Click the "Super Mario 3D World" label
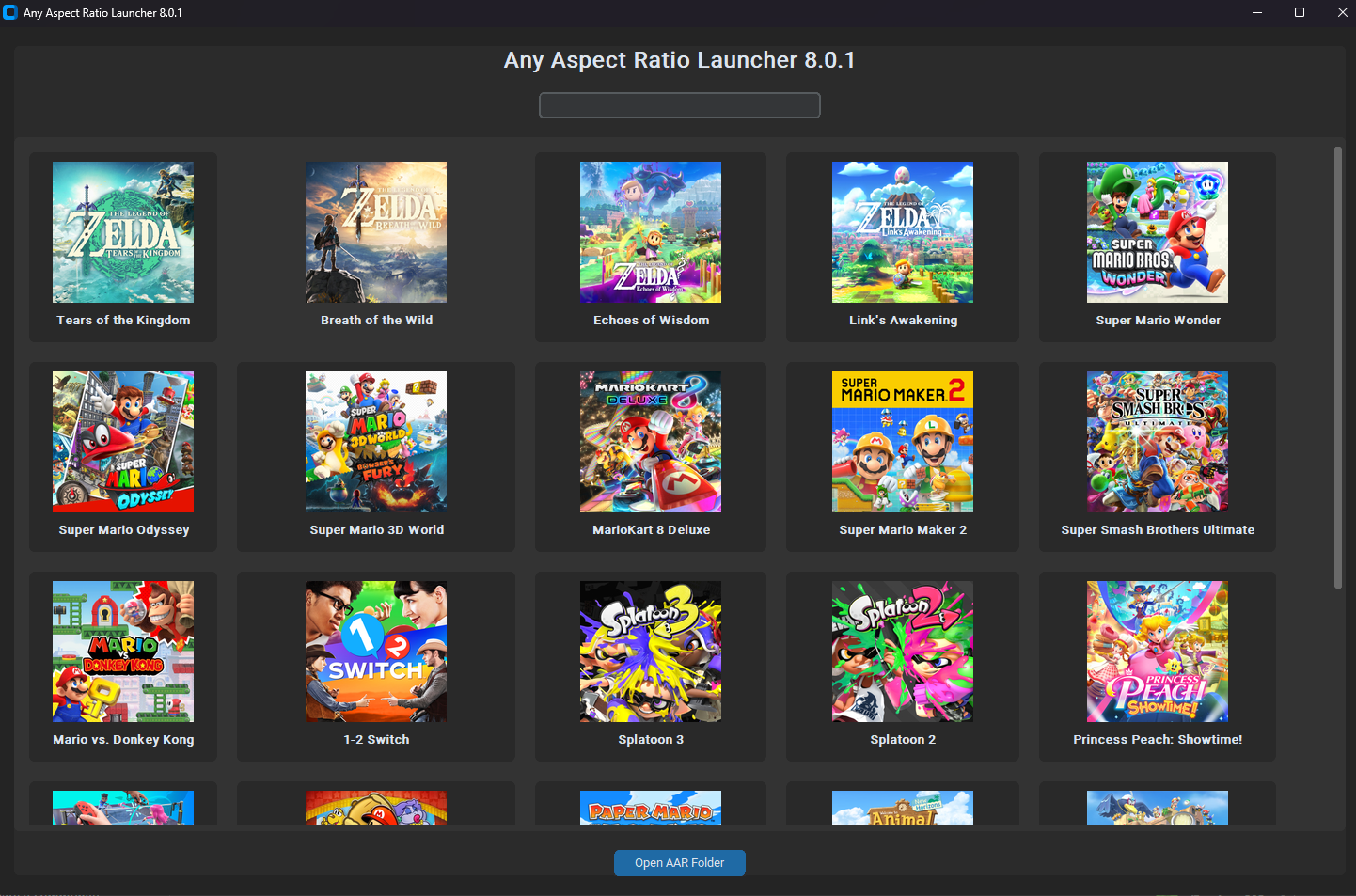The image size is (1356, 896). point(376,530)
